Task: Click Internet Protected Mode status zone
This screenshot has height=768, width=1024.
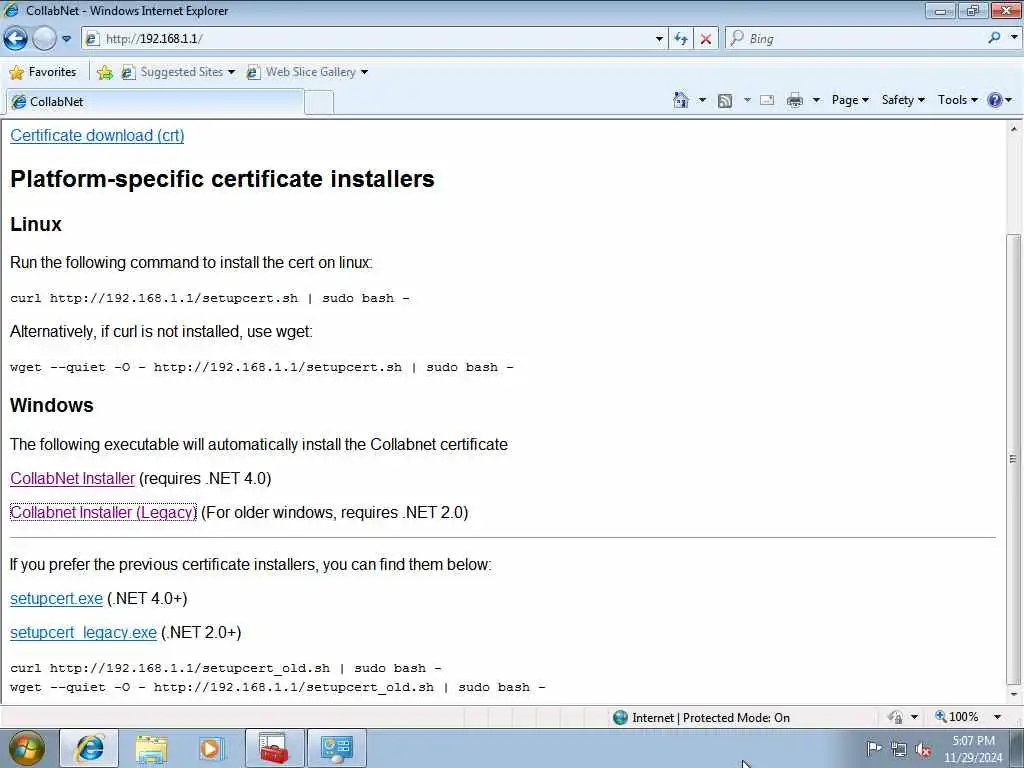Action: click(x=701, y=717)
